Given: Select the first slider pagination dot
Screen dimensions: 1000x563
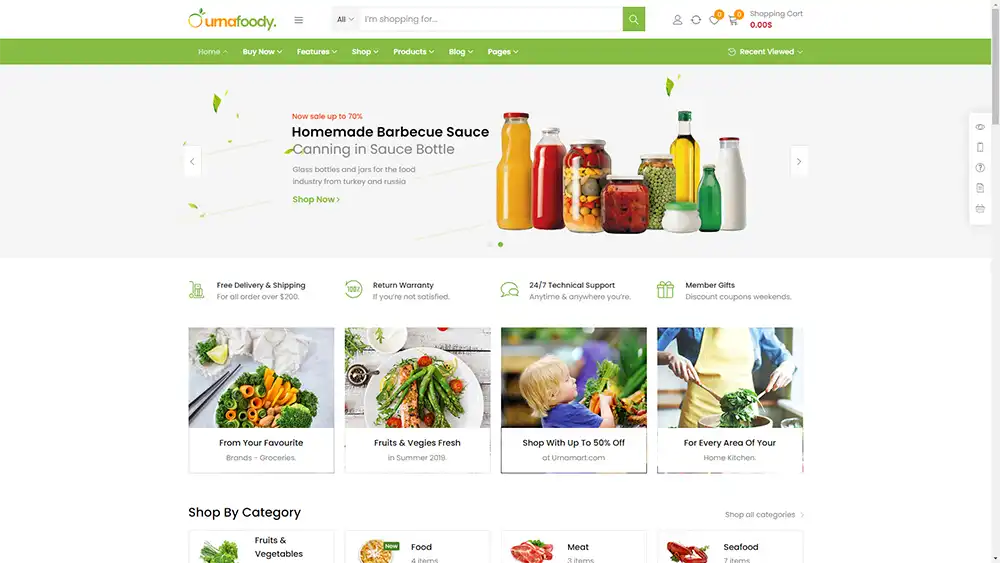Looking at the screenshot, I should point(490,244).
